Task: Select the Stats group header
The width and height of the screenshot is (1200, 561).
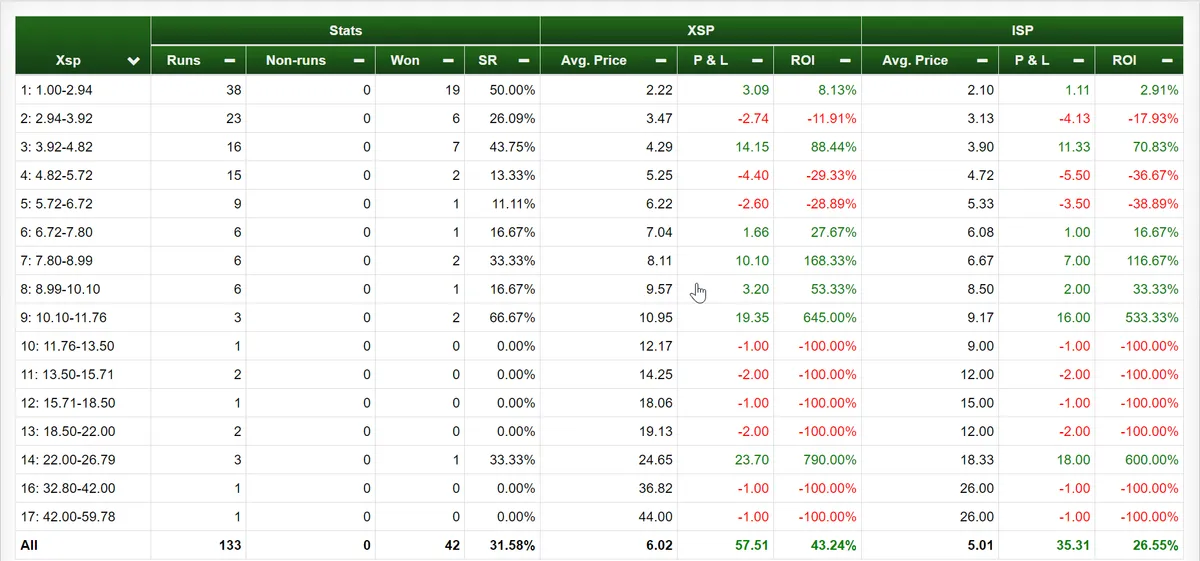Action: [x=345, y=31]
